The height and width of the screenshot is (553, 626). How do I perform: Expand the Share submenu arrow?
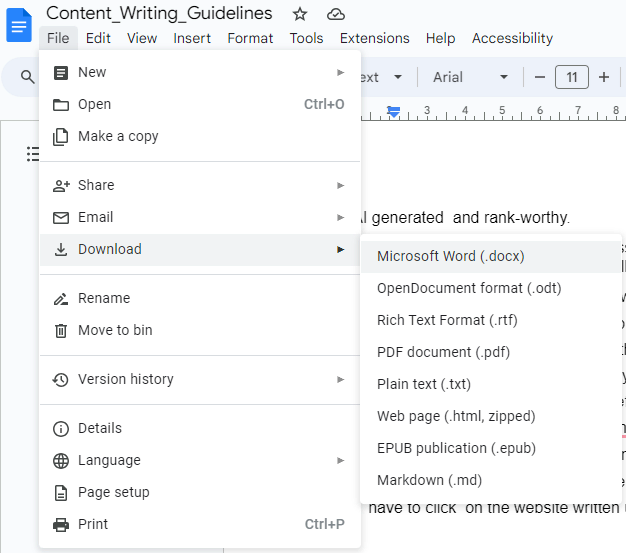coord(340,185)
